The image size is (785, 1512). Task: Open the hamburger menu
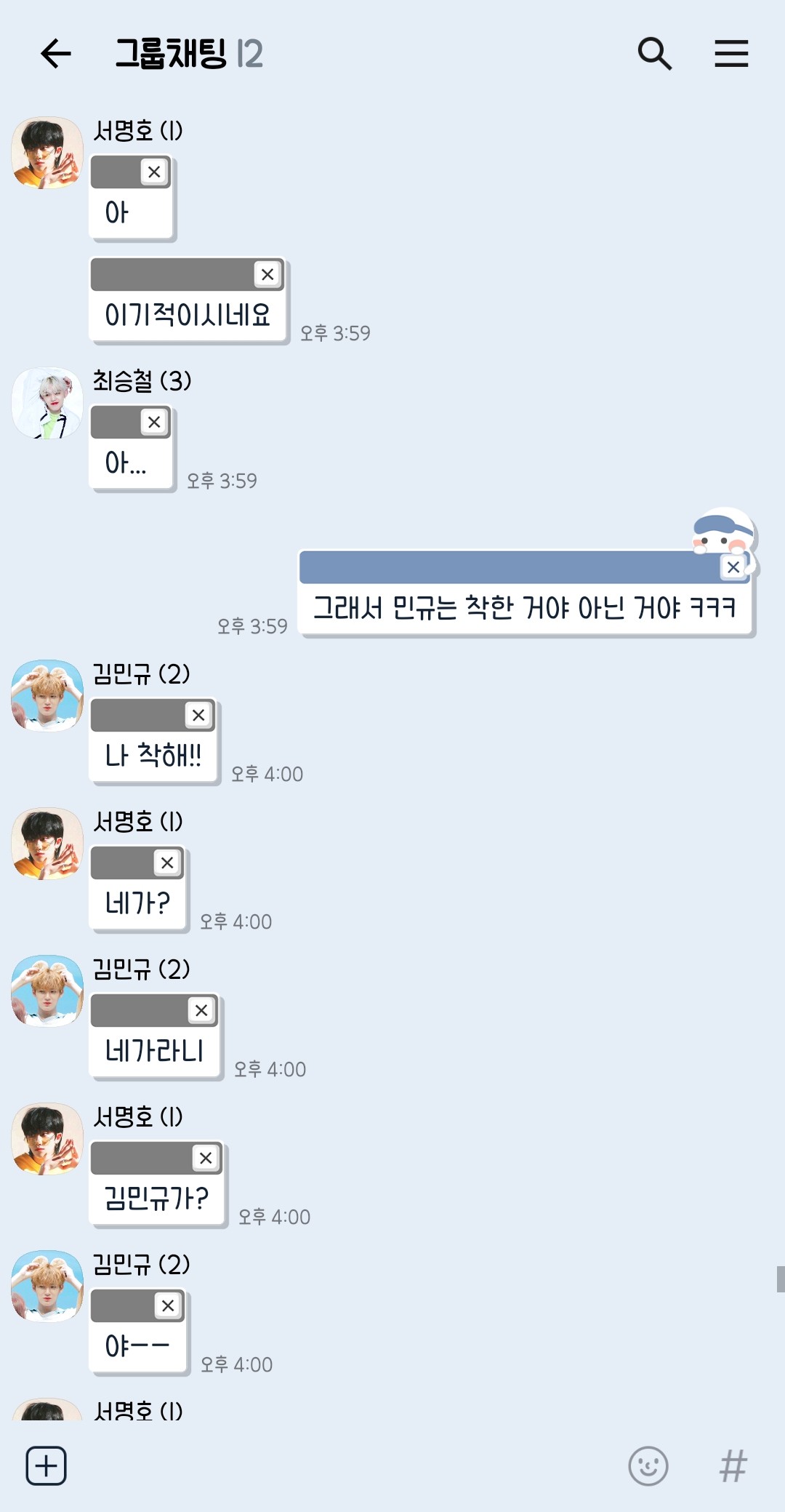tap(731, 54)
